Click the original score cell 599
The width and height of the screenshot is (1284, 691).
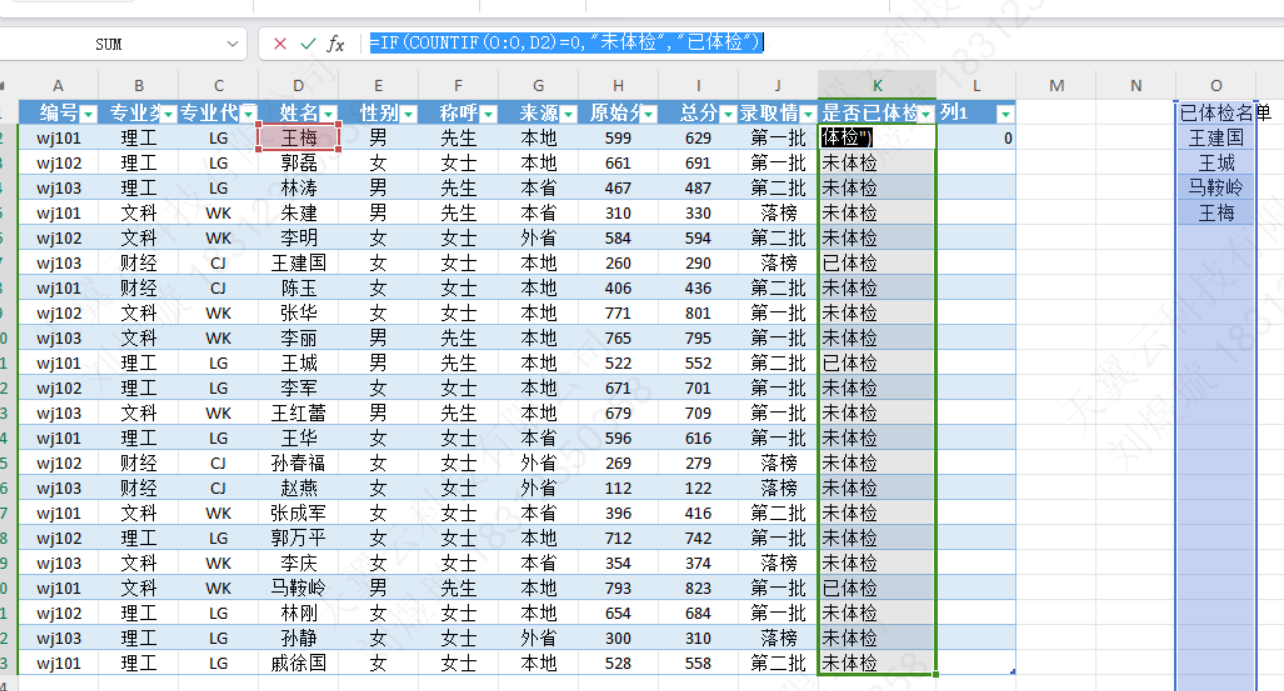point(618,138)
